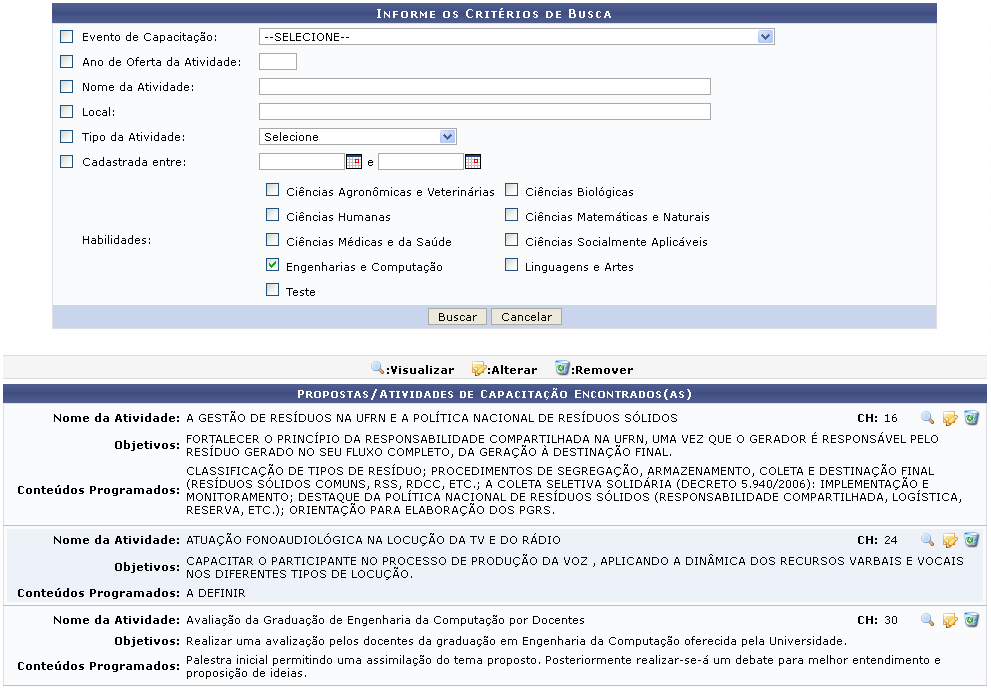The width and height of the screenshot is (991, 690).
Task: Open calendar for the start date field
Action: (x=353, y=162)
